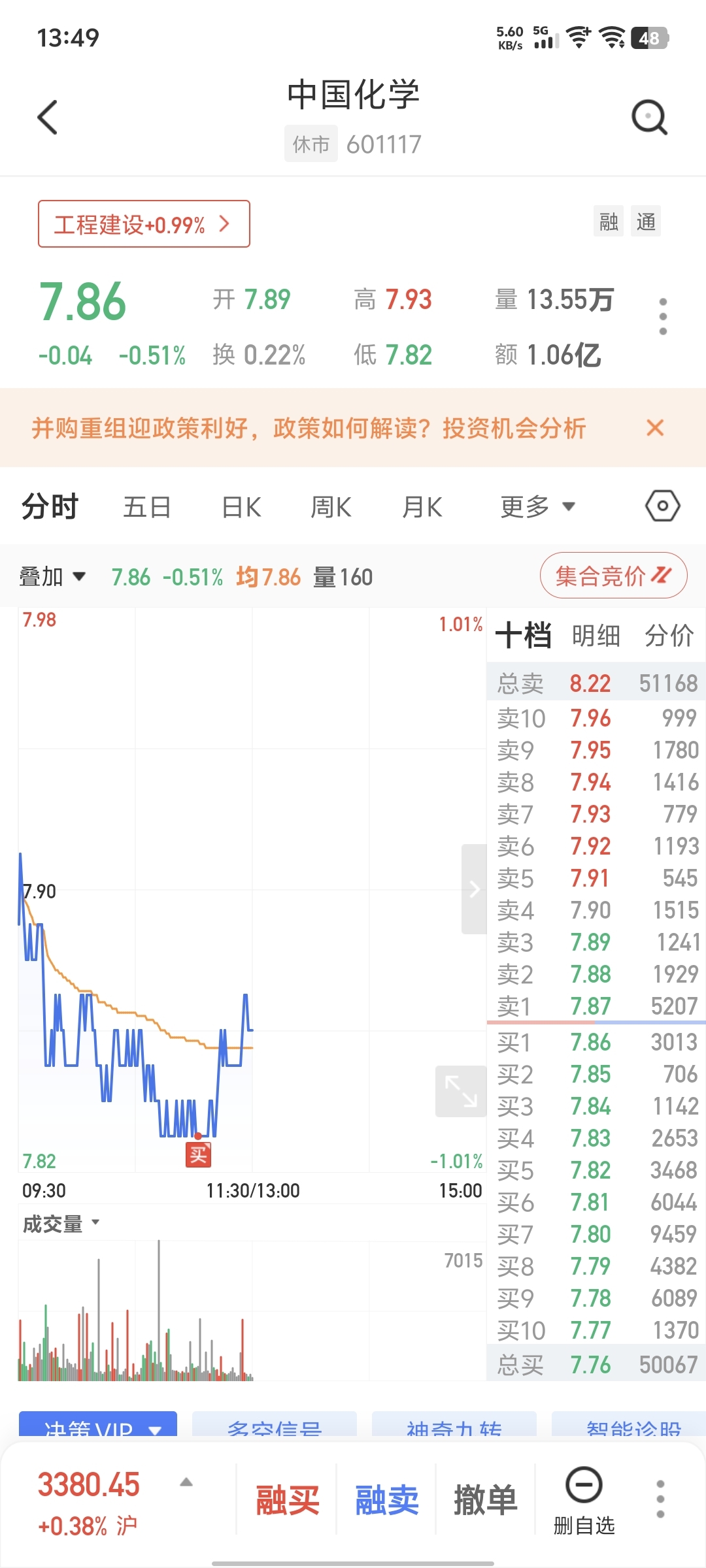Select 卖5 row price 7.91
706x1568 pixels.
(596, 878)
